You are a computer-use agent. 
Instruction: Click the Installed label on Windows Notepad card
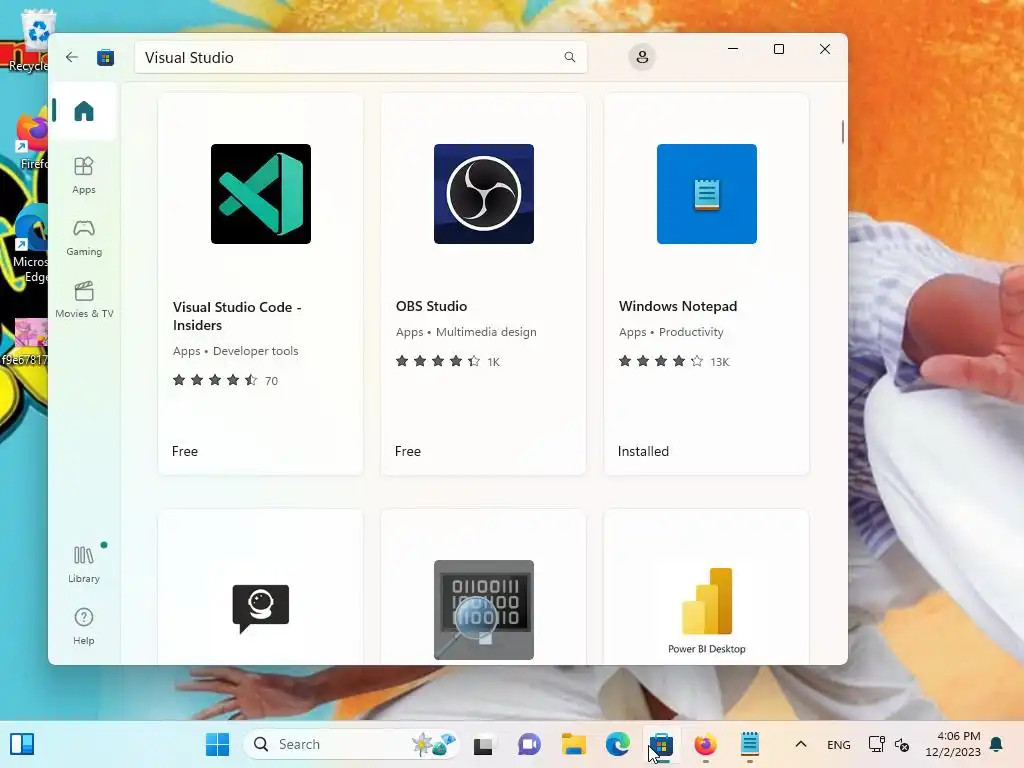point(643,451)
